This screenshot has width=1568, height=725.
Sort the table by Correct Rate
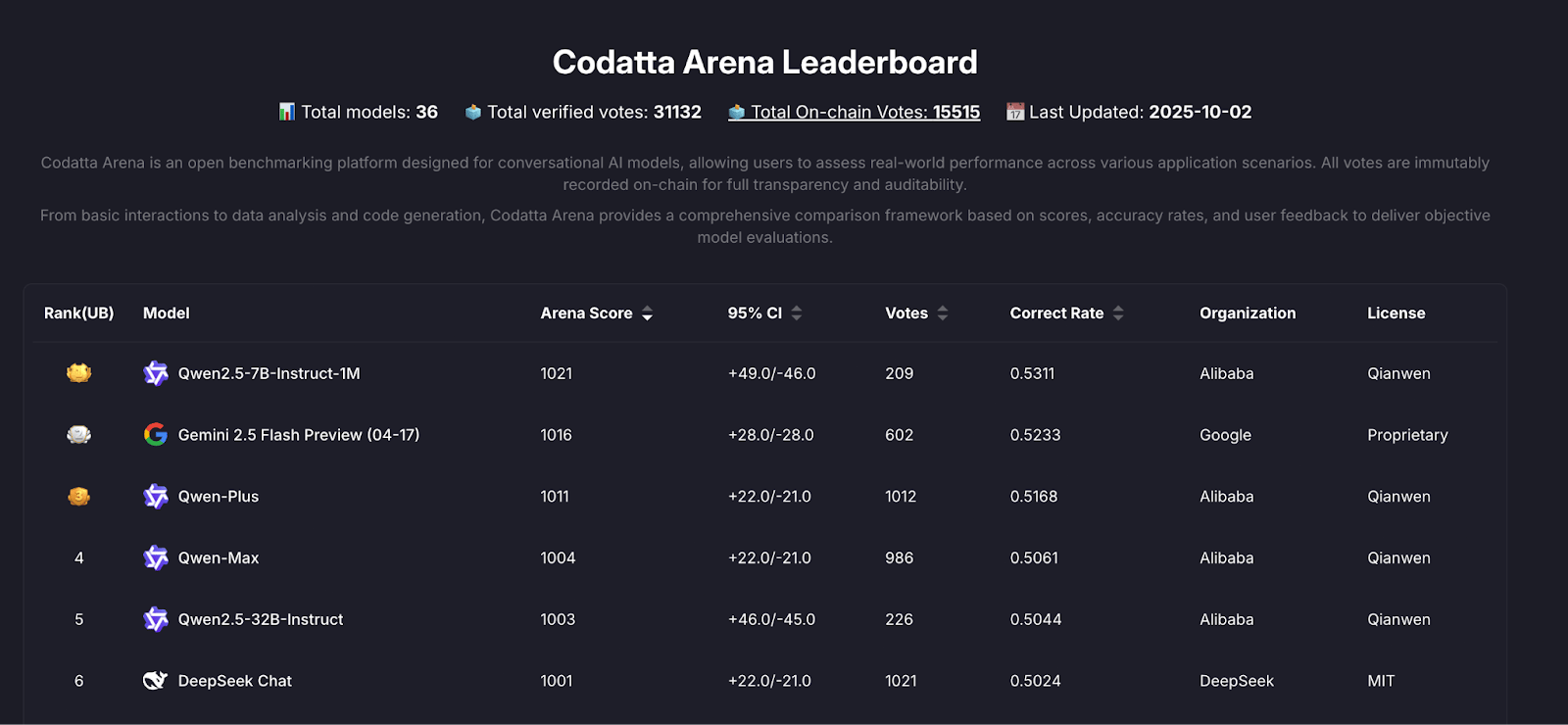1118,314
